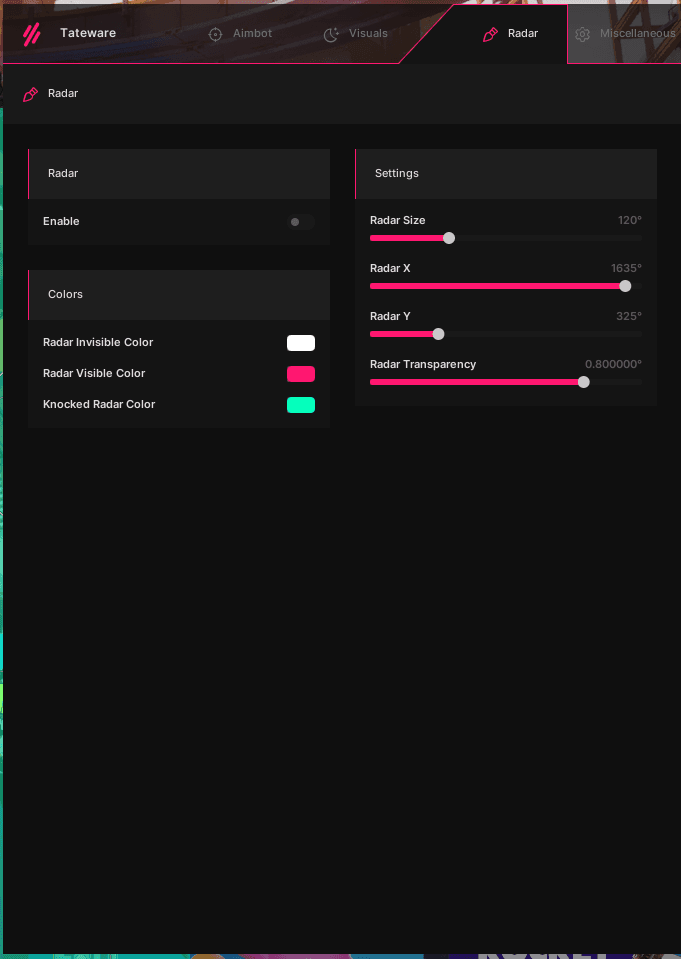Click the pen icon in Radar page header
681x959 pixels.
pos(30,94)
